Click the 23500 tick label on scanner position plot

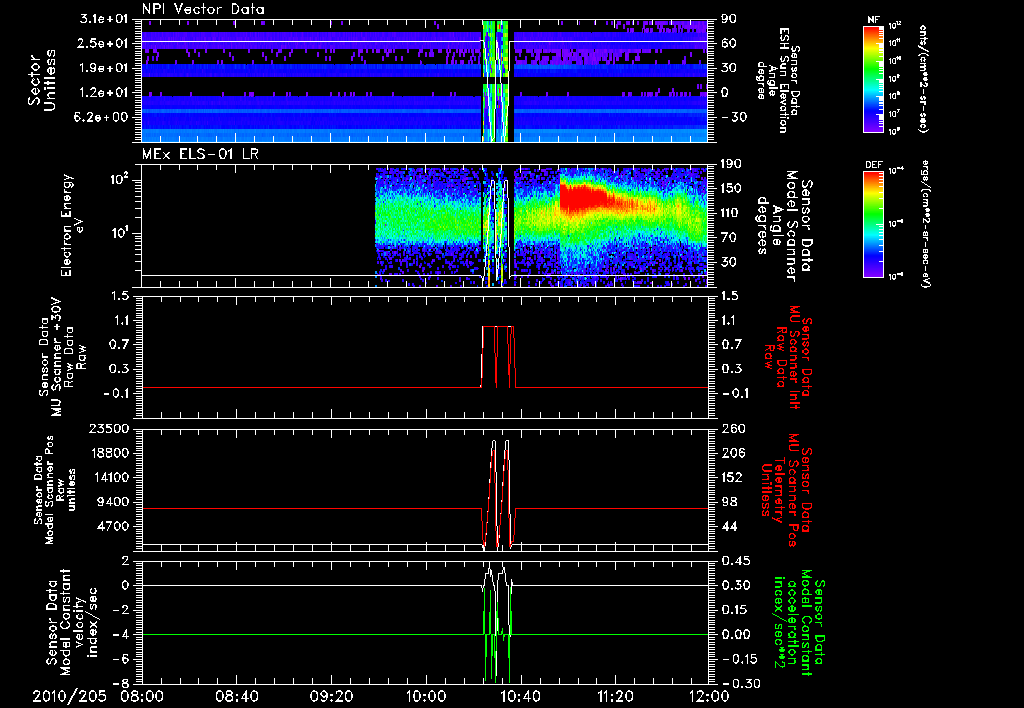(109, 429)
